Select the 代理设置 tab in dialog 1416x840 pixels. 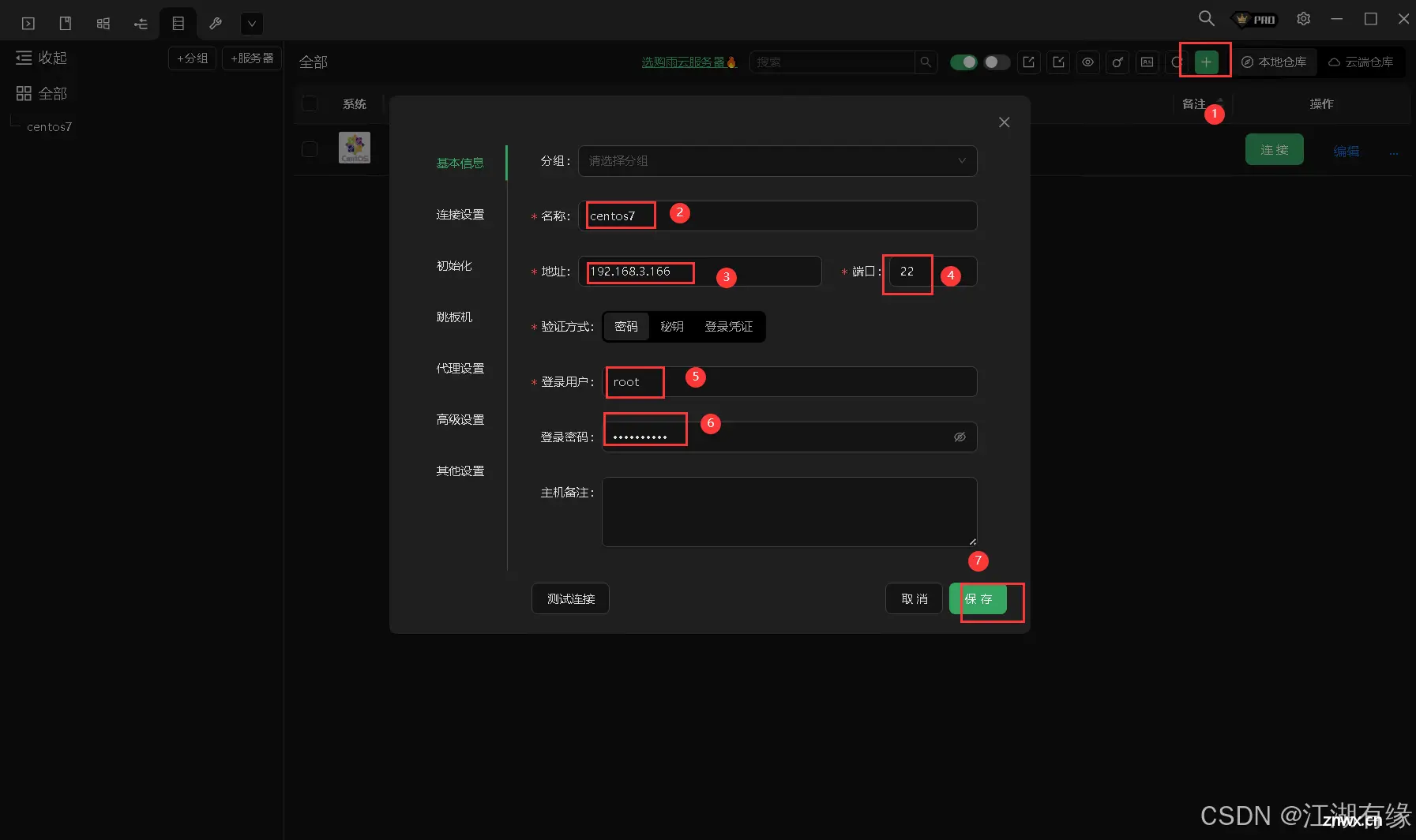click(x=460, y=369)
